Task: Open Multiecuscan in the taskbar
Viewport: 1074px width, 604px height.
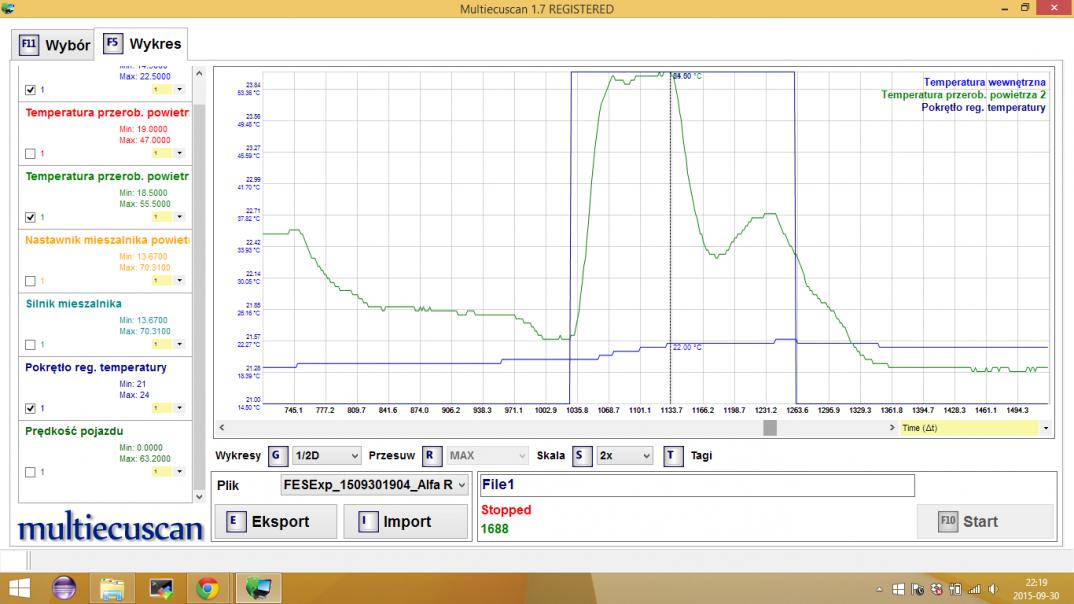Action: point(258,588)
